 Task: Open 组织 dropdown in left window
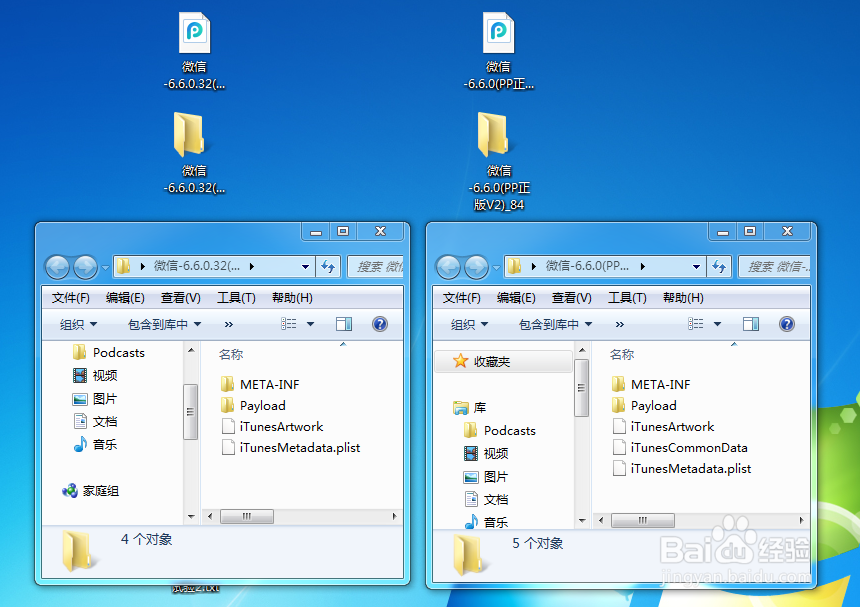point(78,324)
